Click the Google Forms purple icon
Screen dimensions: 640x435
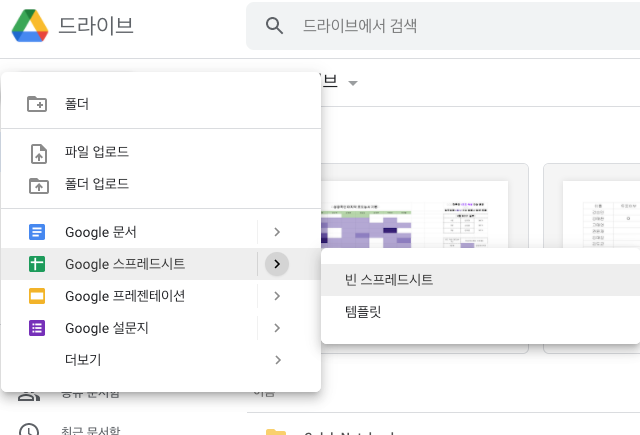[x=37, y=328]
